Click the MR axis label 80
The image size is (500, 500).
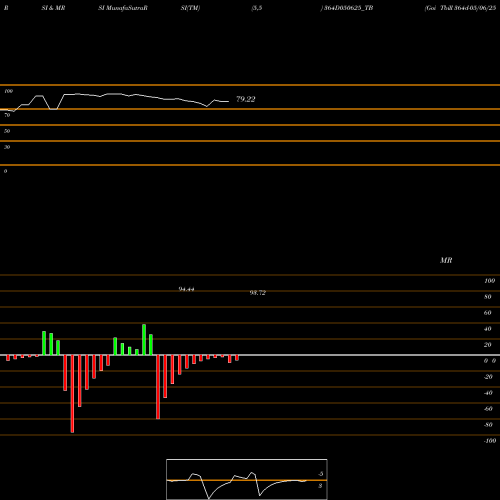coord(488,297)
